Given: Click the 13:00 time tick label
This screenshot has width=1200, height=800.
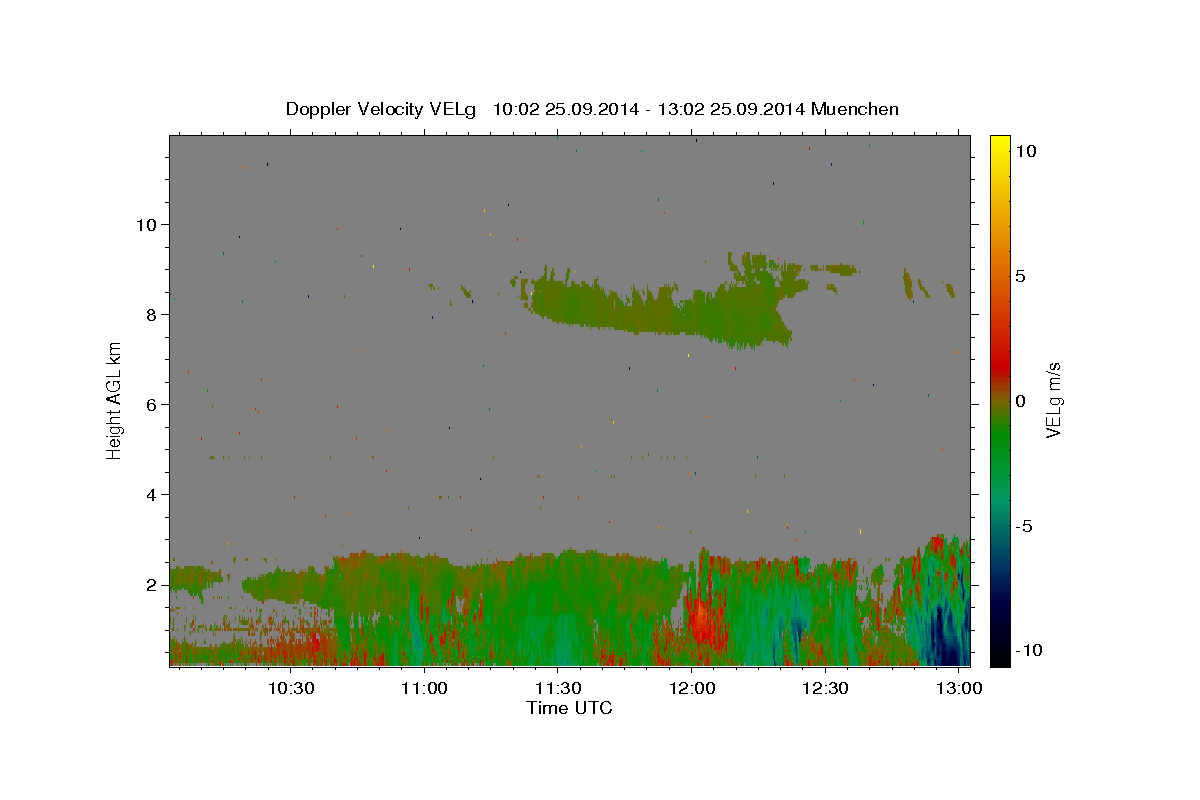Looking at the screenshot, I should click(959, 689).
